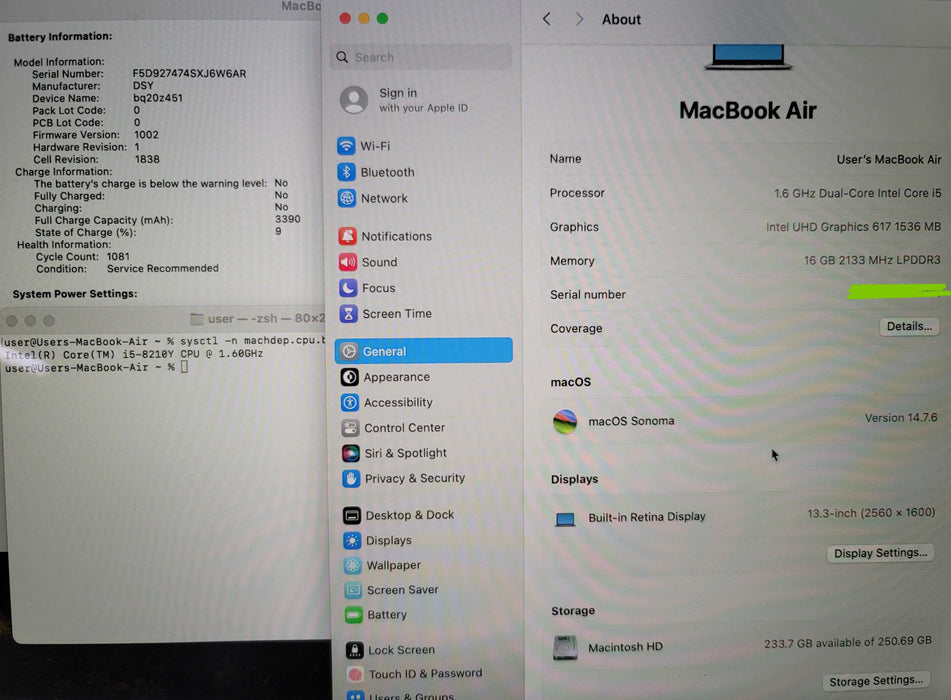This screenshot has height=700, width=951.
Task: Open Screen Saver icon
Action: 353,590
